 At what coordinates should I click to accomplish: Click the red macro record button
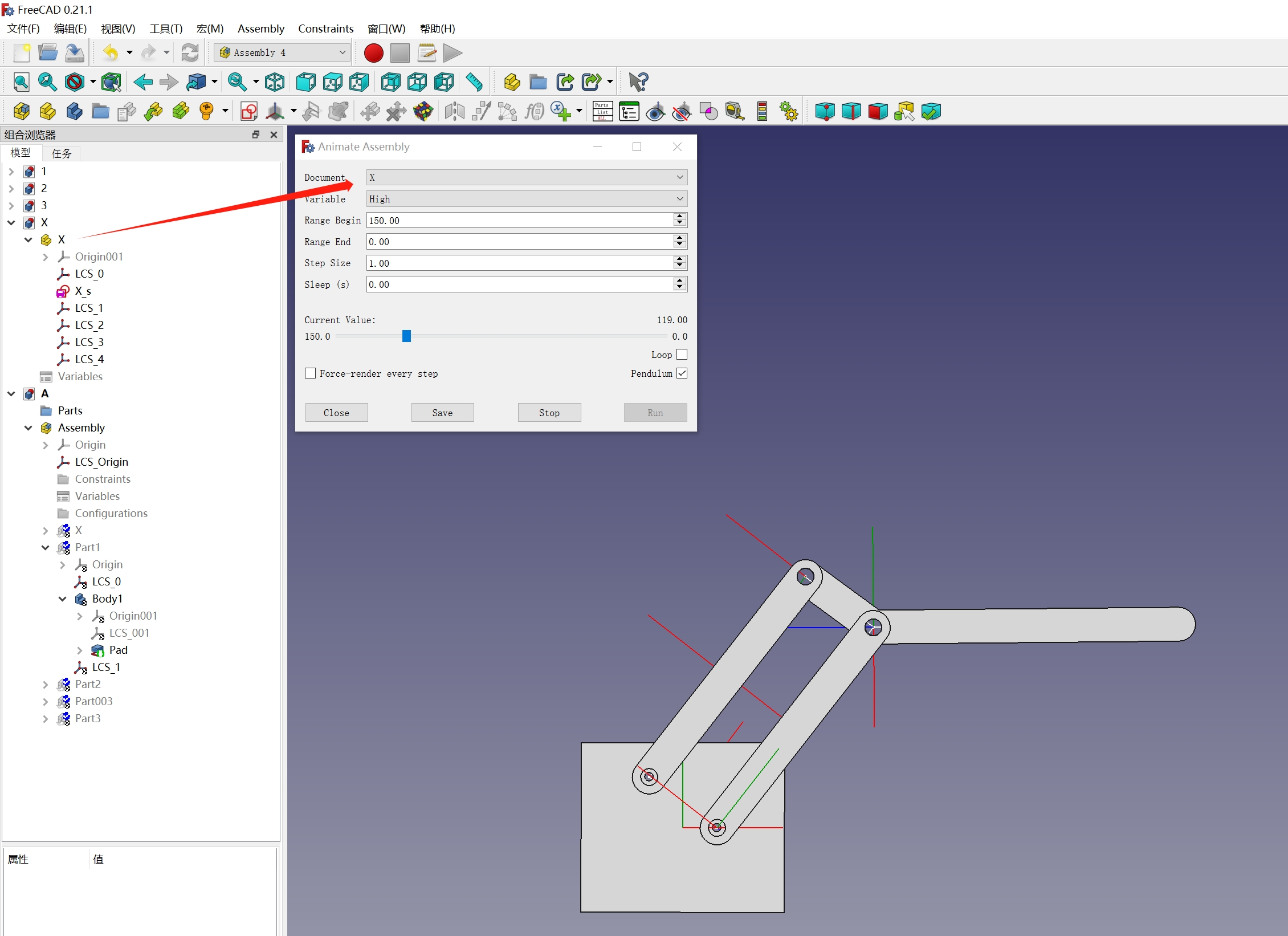(373, 53)
